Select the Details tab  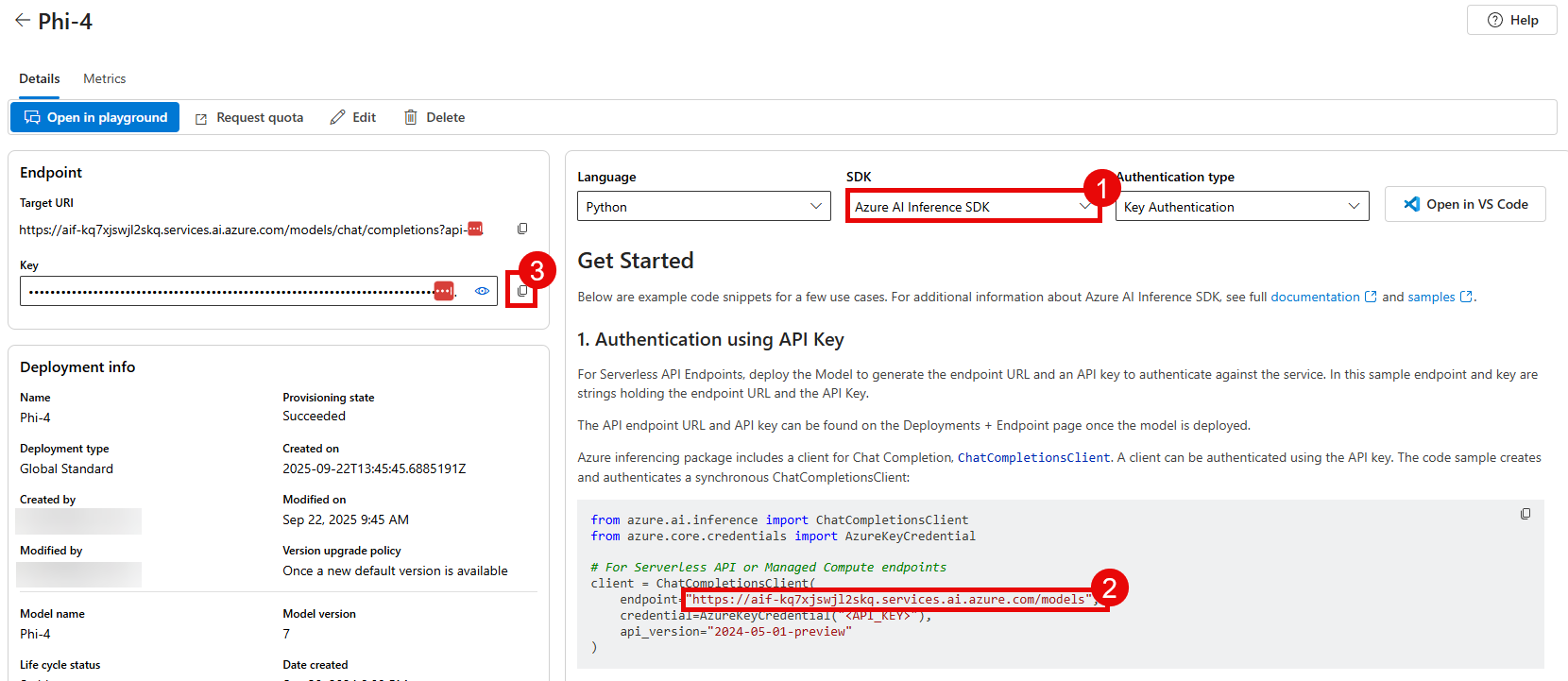pos(40,79)
